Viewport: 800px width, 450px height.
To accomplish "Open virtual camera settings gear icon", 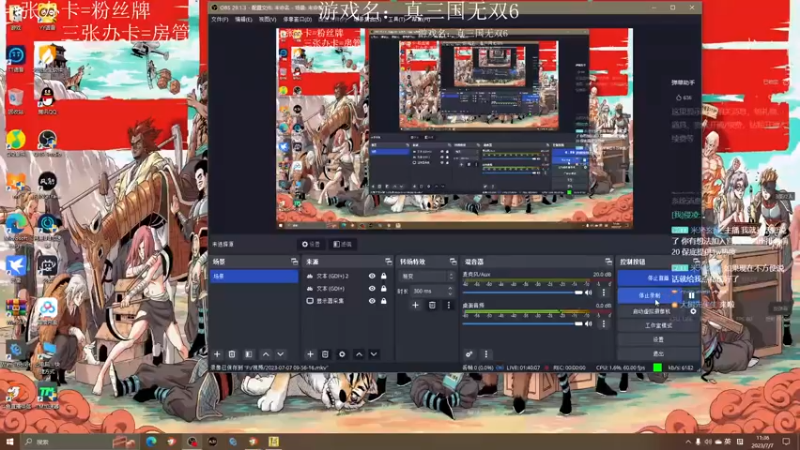I will (693, 311).
